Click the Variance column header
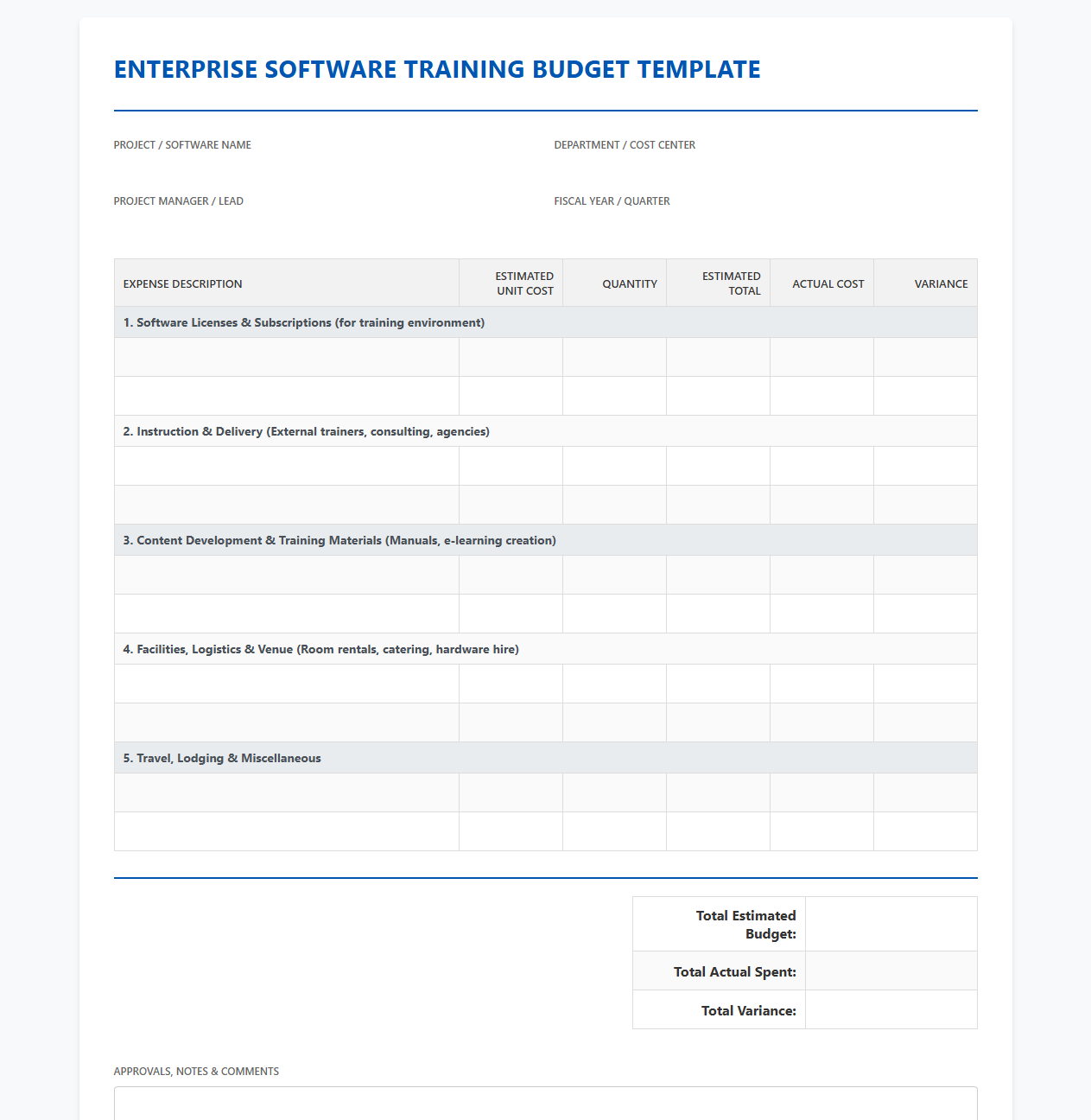Image resolution: width=1091 pixels, height=1120 pixels. coord(926,283)
